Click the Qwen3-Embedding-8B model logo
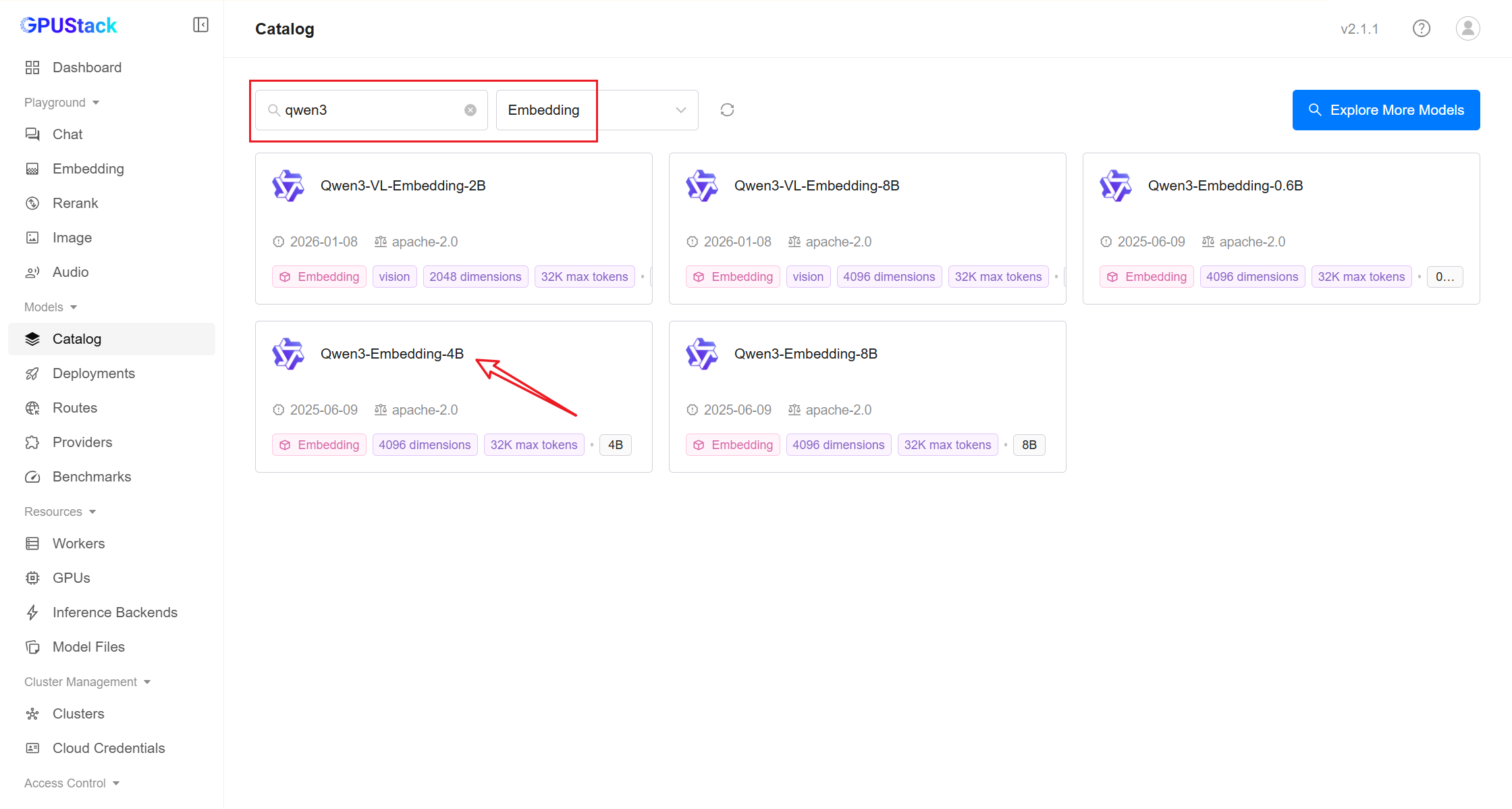This screenshot has height=809, width=1512. coord(702,354)
